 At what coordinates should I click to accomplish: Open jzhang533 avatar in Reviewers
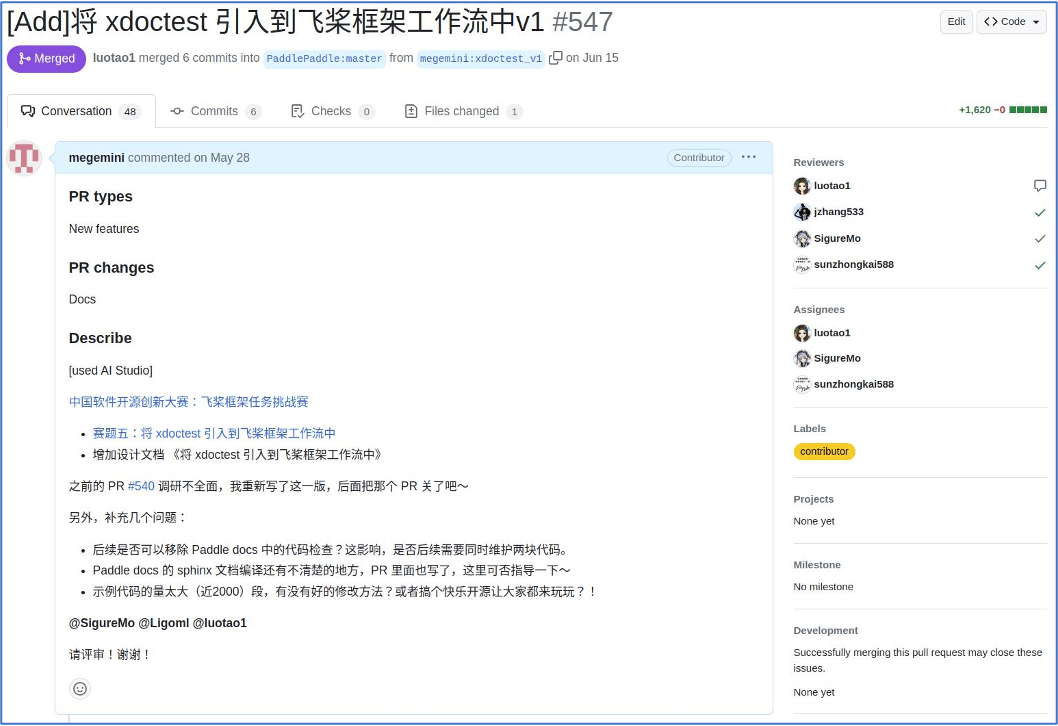click(x=802, y=212)
